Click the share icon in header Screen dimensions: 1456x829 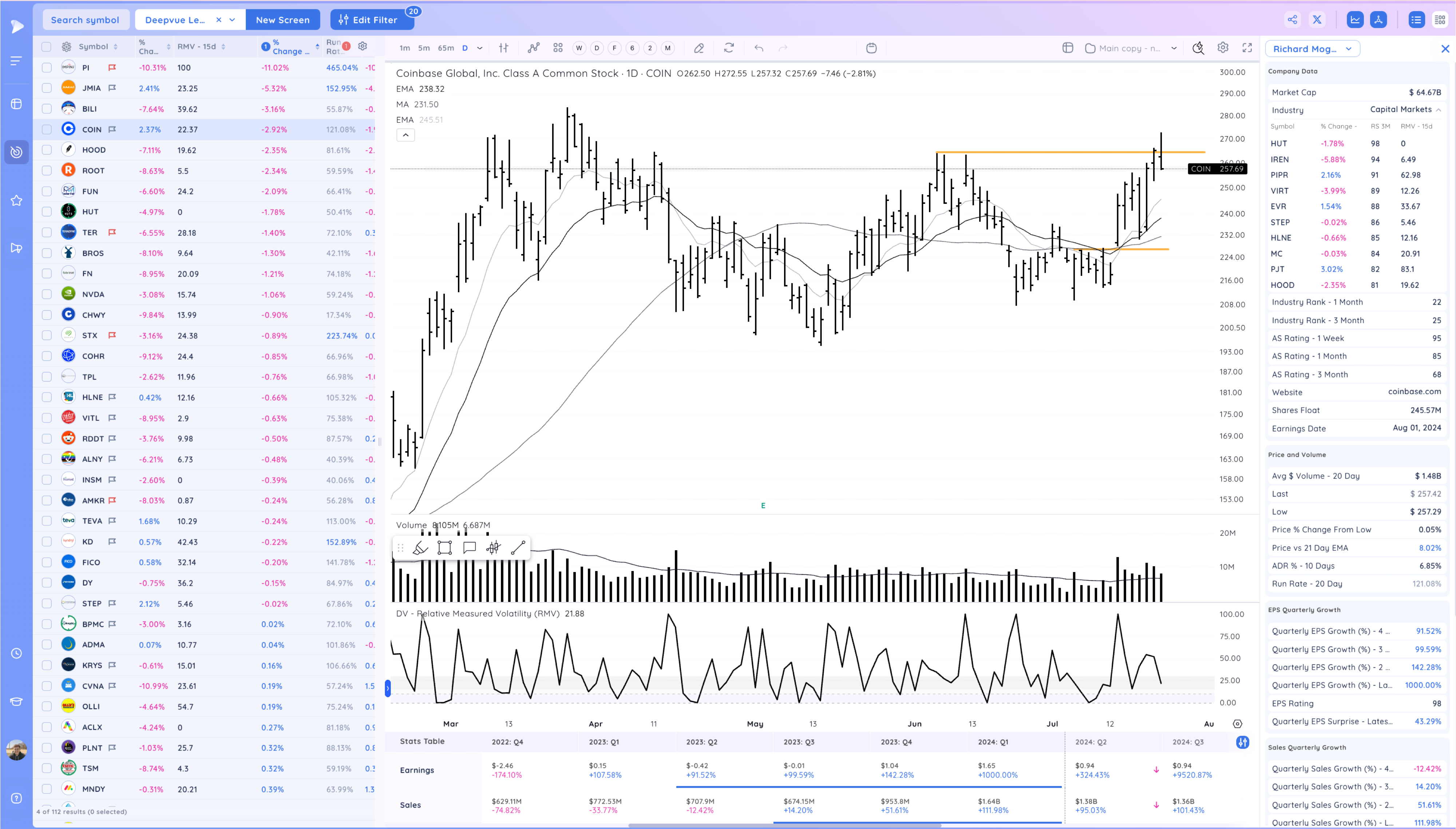[x=1293, y=19]
